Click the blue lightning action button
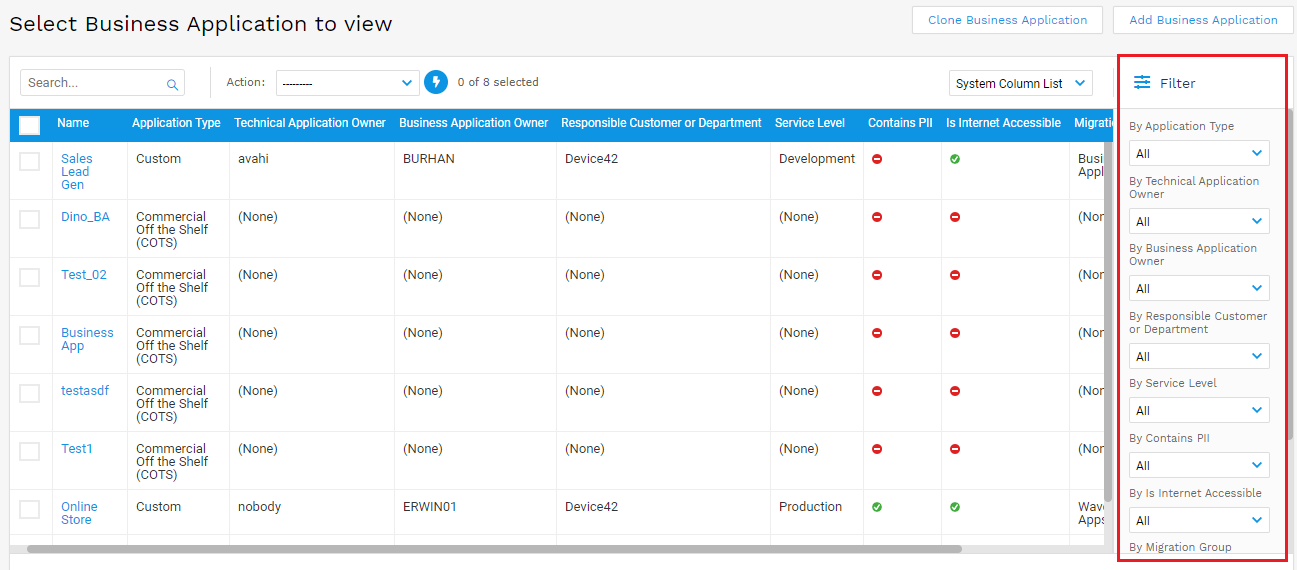 tap(435, 82)
